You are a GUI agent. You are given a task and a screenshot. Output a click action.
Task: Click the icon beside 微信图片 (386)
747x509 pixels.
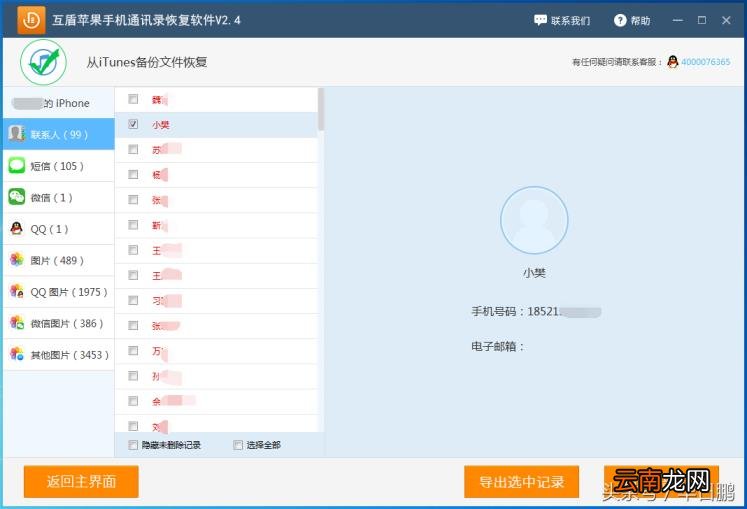tap(17, 323)
